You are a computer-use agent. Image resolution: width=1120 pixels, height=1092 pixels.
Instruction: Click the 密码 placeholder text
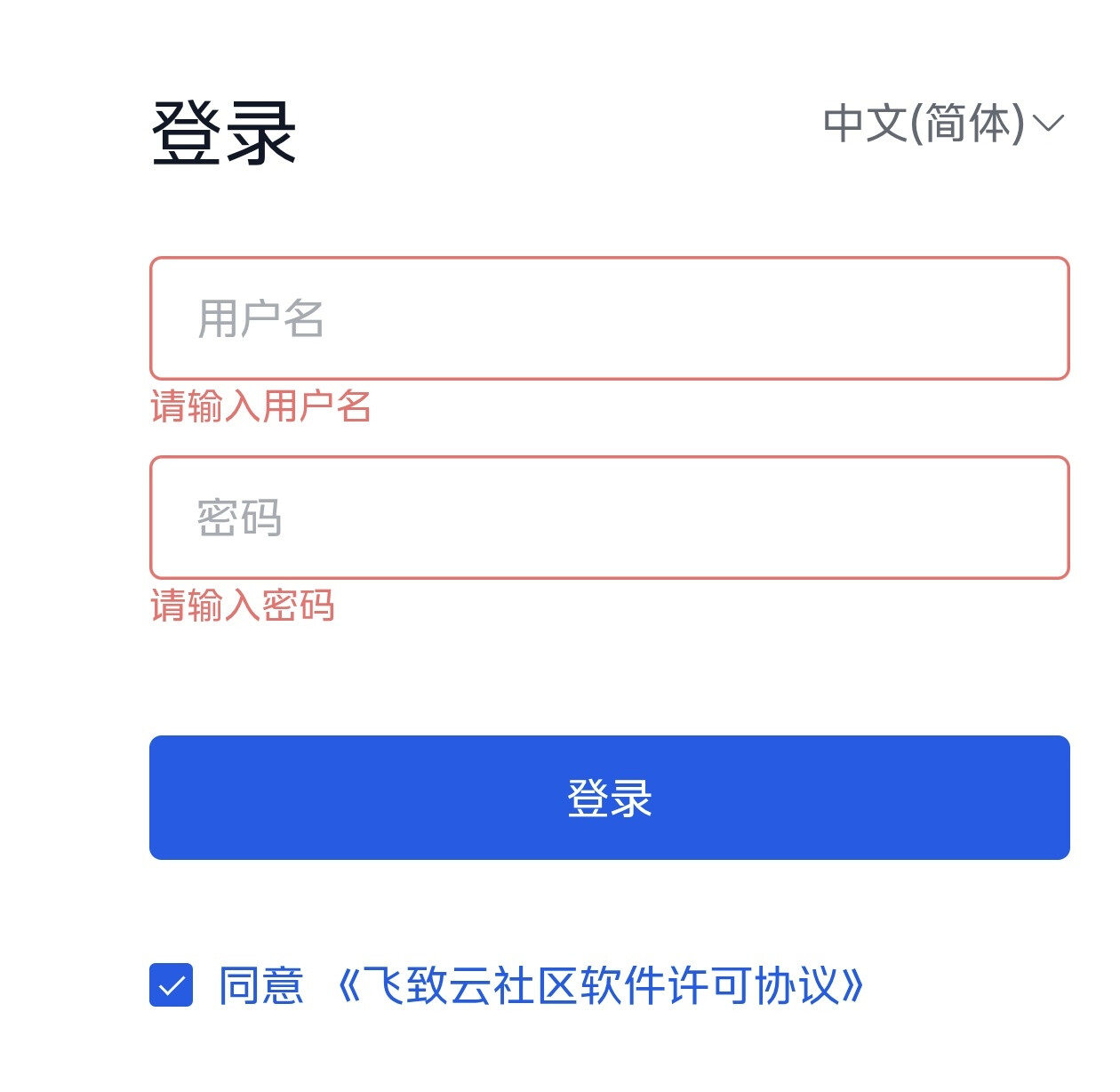[239, 518]
